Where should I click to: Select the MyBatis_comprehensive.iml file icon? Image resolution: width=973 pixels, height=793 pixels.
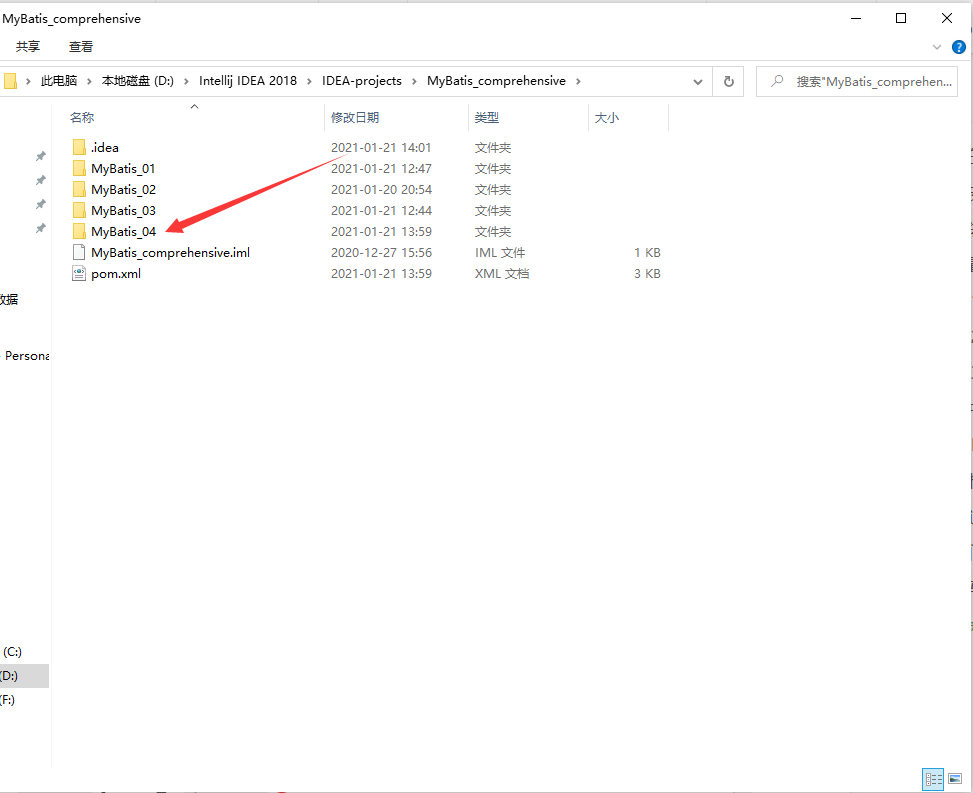tap(79, 253)
